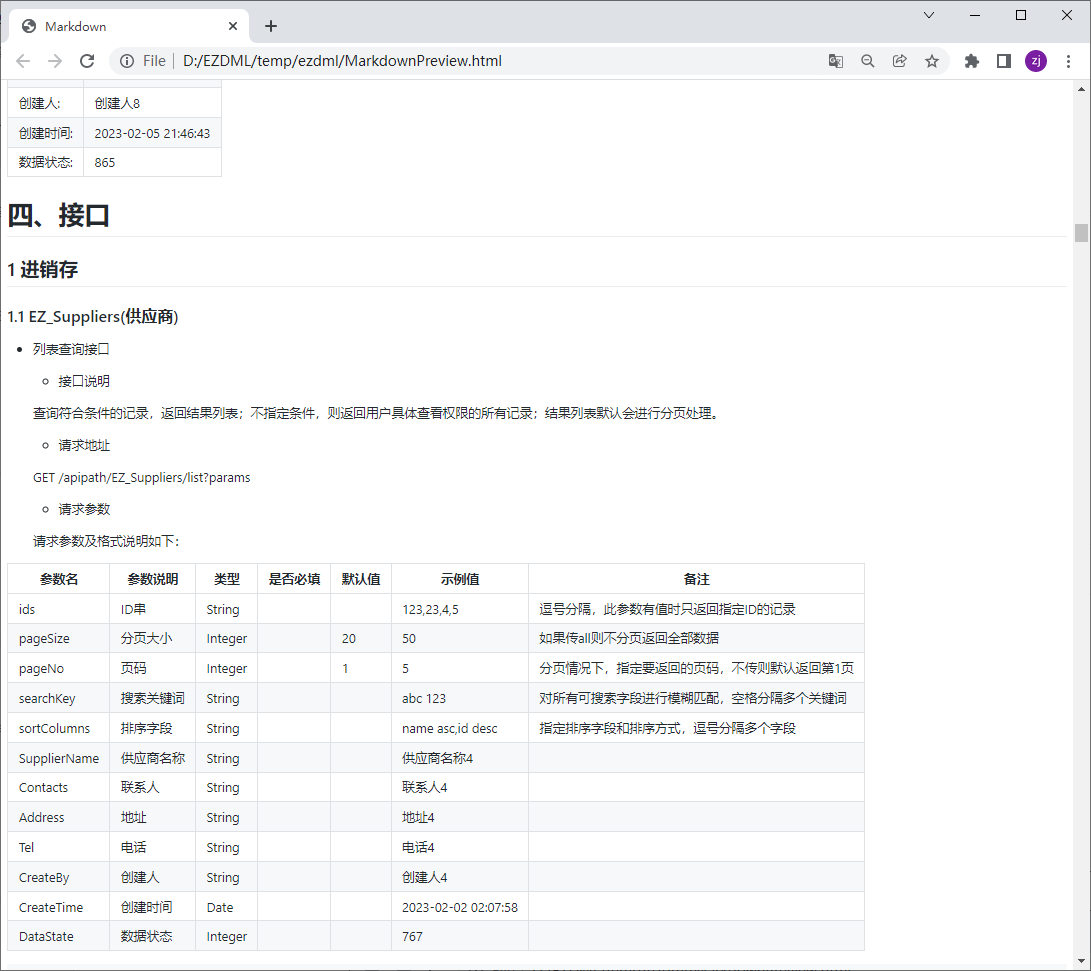Click the browser back arrow

pyautogui.click(x=23, y=61)
